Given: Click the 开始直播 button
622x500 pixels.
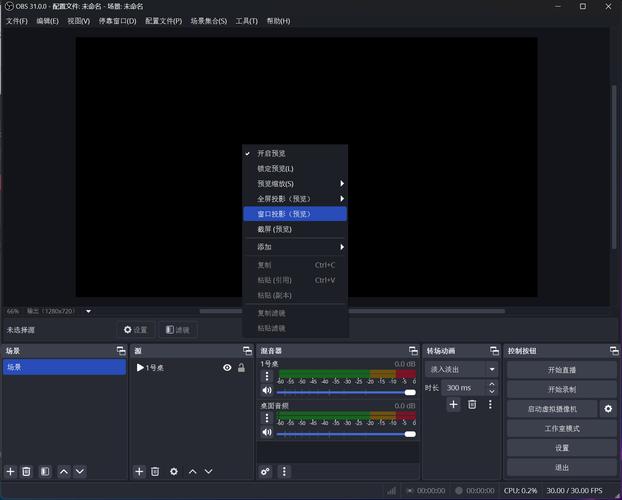Looking at the screenshot, I should coord(561,370).
